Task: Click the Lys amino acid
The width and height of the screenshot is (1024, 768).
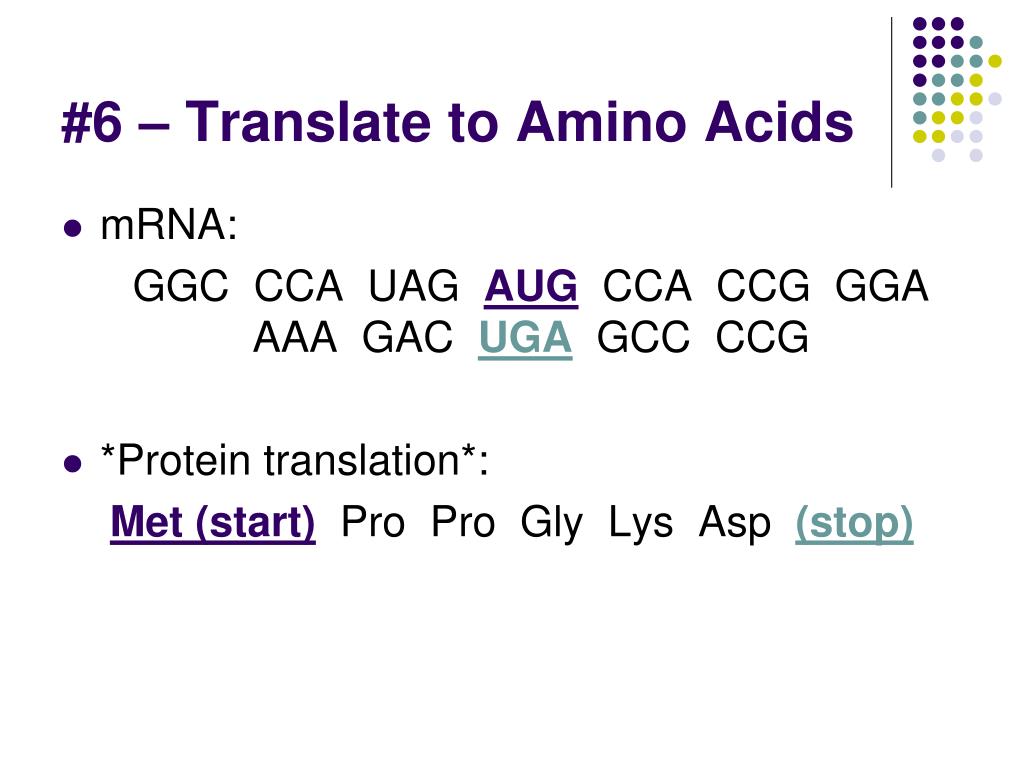Action: pyautogui.click(x=640, y=524)
